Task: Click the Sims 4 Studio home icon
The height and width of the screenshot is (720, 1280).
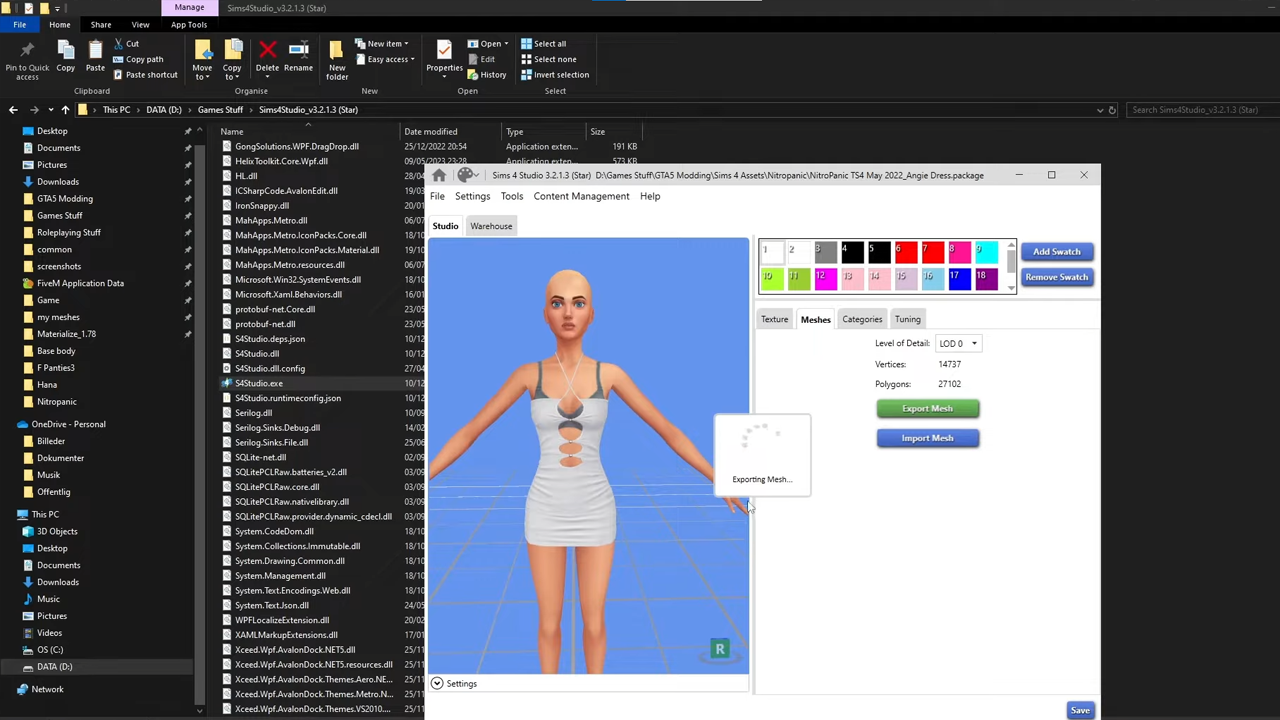Action: point(439,176)
